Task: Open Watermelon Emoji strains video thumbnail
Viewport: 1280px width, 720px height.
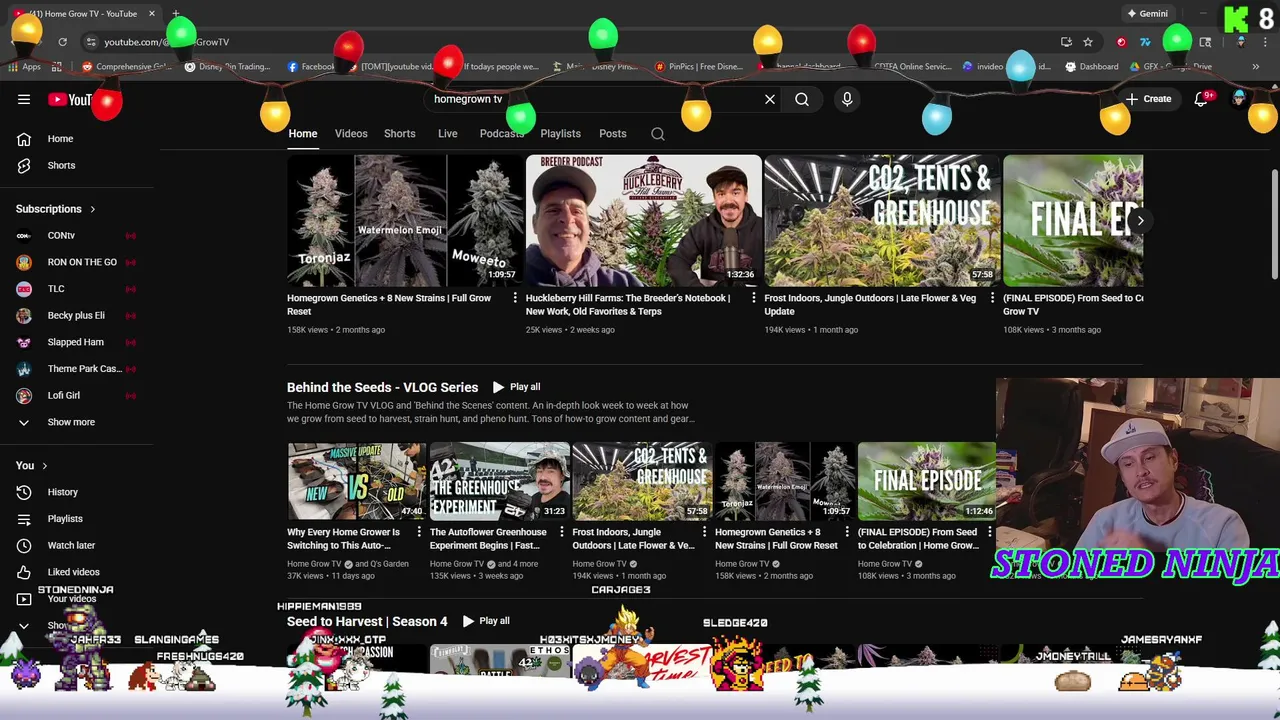Action: tap(404, 220)
